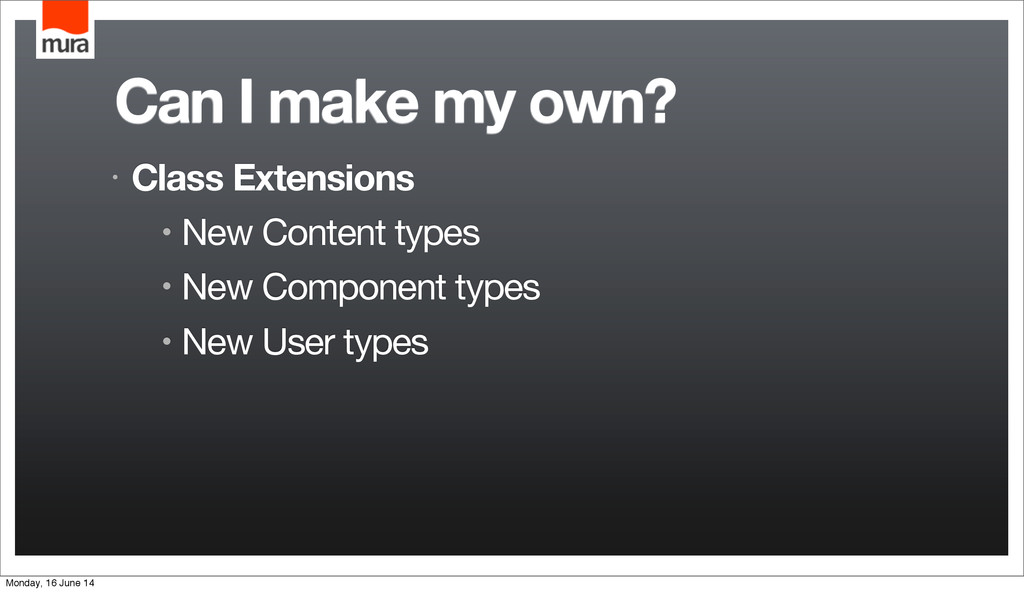The height and width of the screenshot is (592, 1024).
Task: Click the 'mura' wordmark text in the logo
Action: pos(65,44)
